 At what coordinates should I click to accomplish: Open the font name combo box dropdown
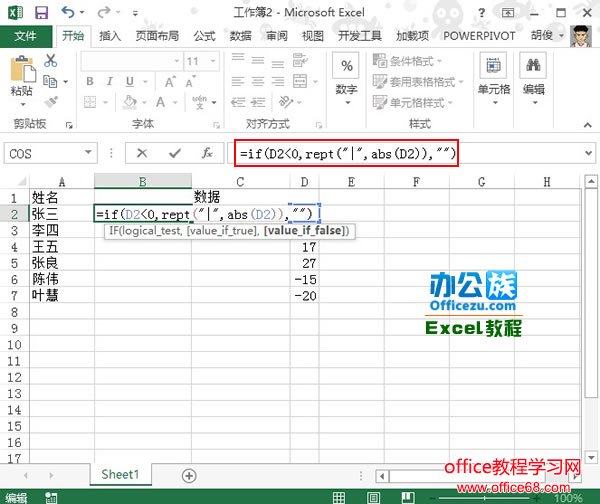[176, 61]
